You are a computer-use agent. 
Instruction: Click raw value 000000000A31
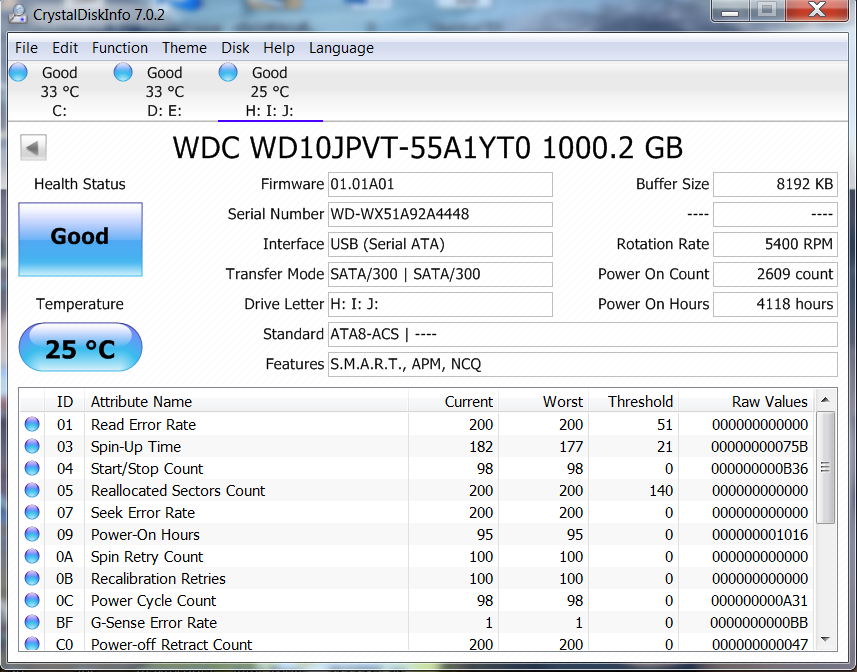pyautogui.click(x=759, y=600)
